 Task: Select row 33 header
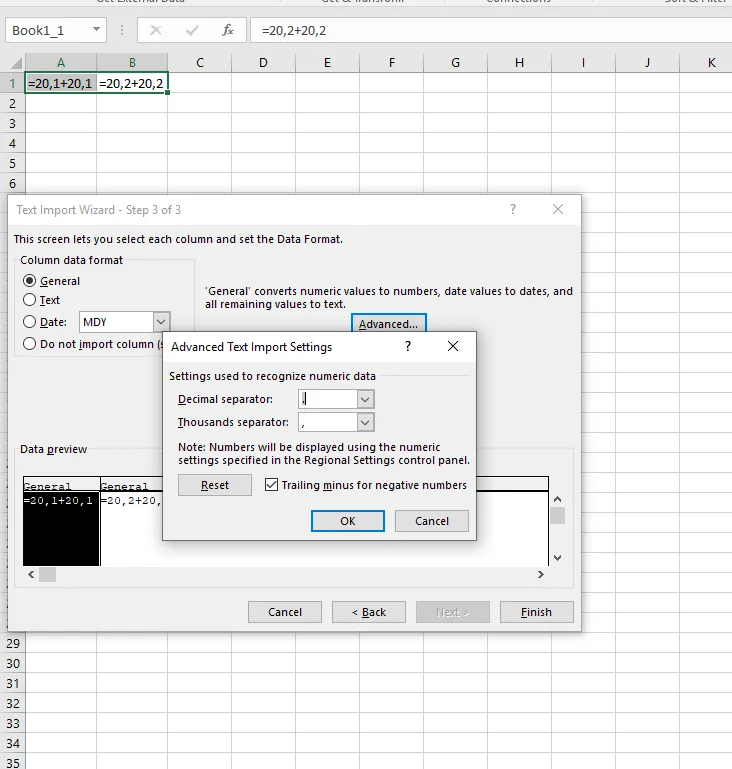(x=13, y=723)
